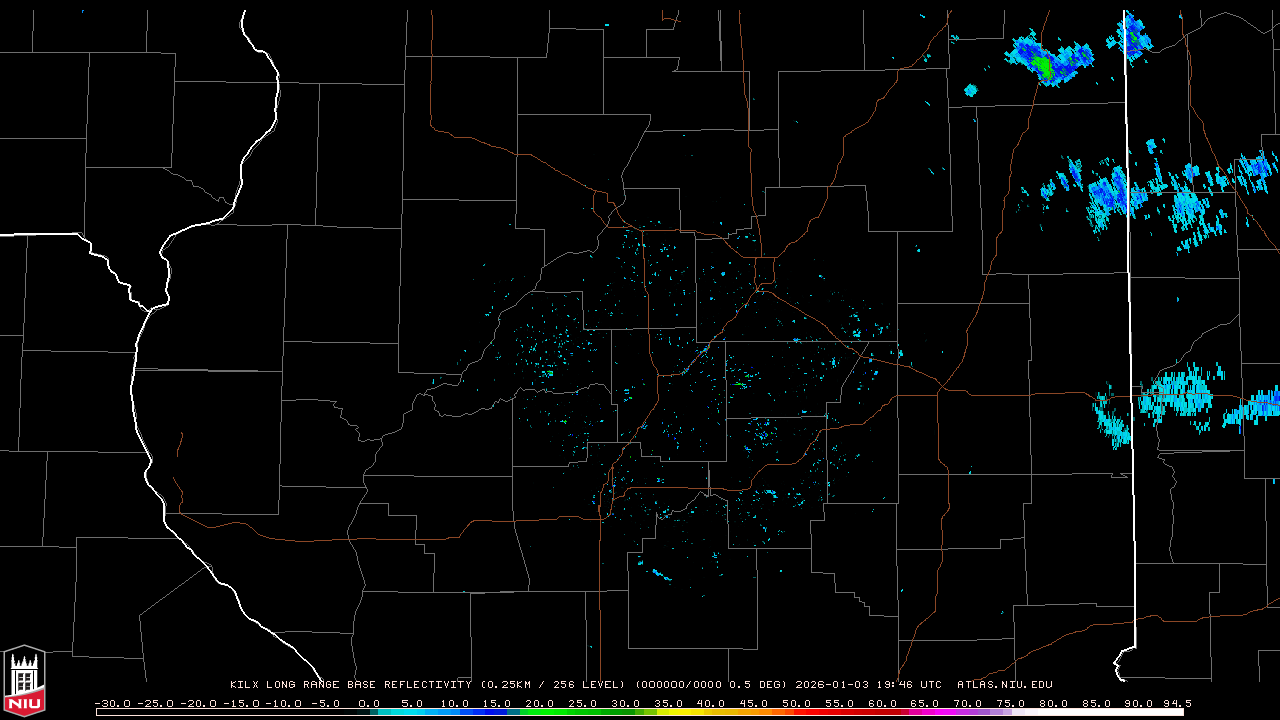Screen dimensions: 1280x720
Task: Click the -30.0 label on the scale
Action: [x=111, y=703]
